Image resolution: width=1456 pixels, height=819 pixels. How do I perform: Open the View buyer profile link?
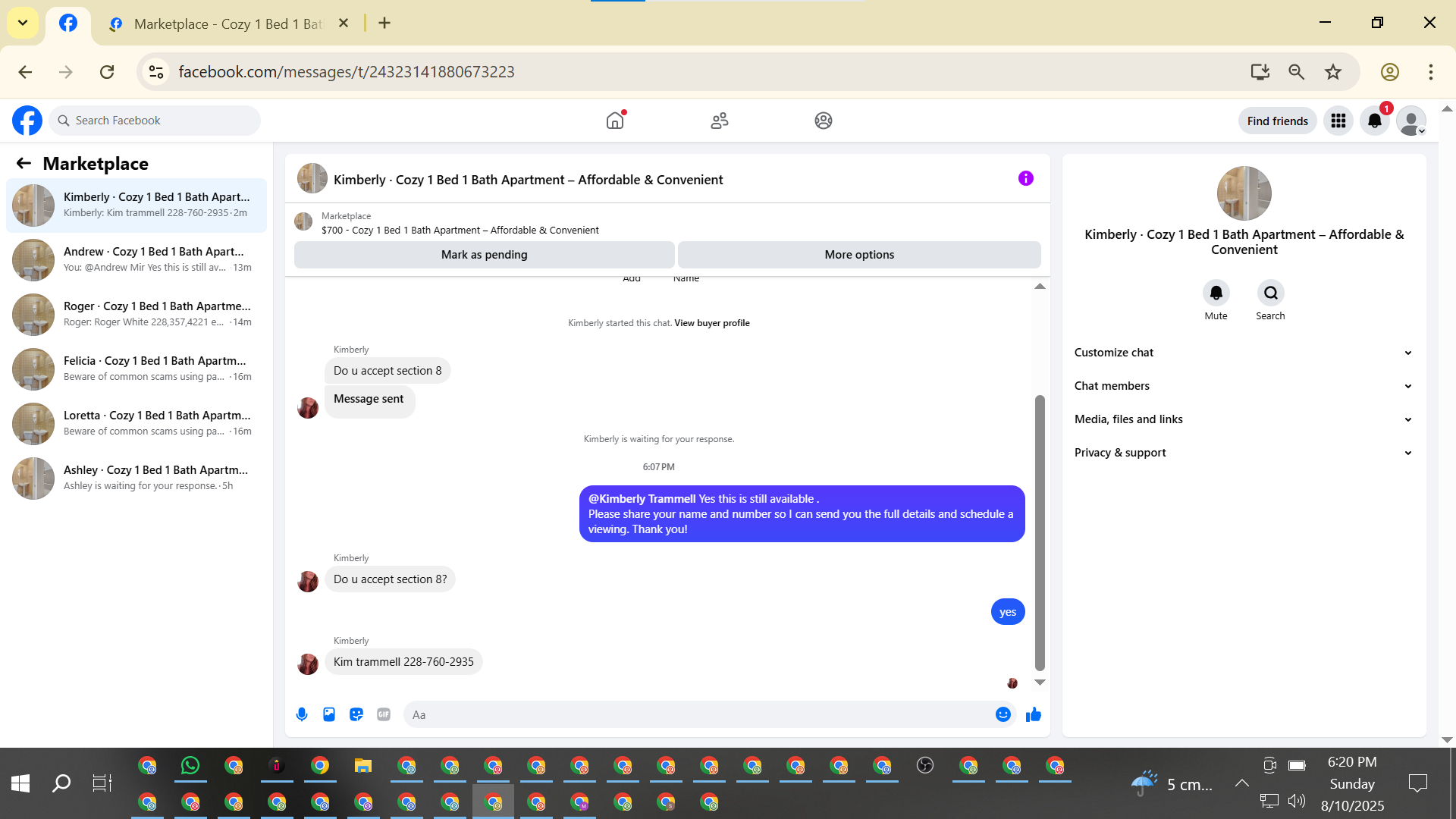click(711, 323)
